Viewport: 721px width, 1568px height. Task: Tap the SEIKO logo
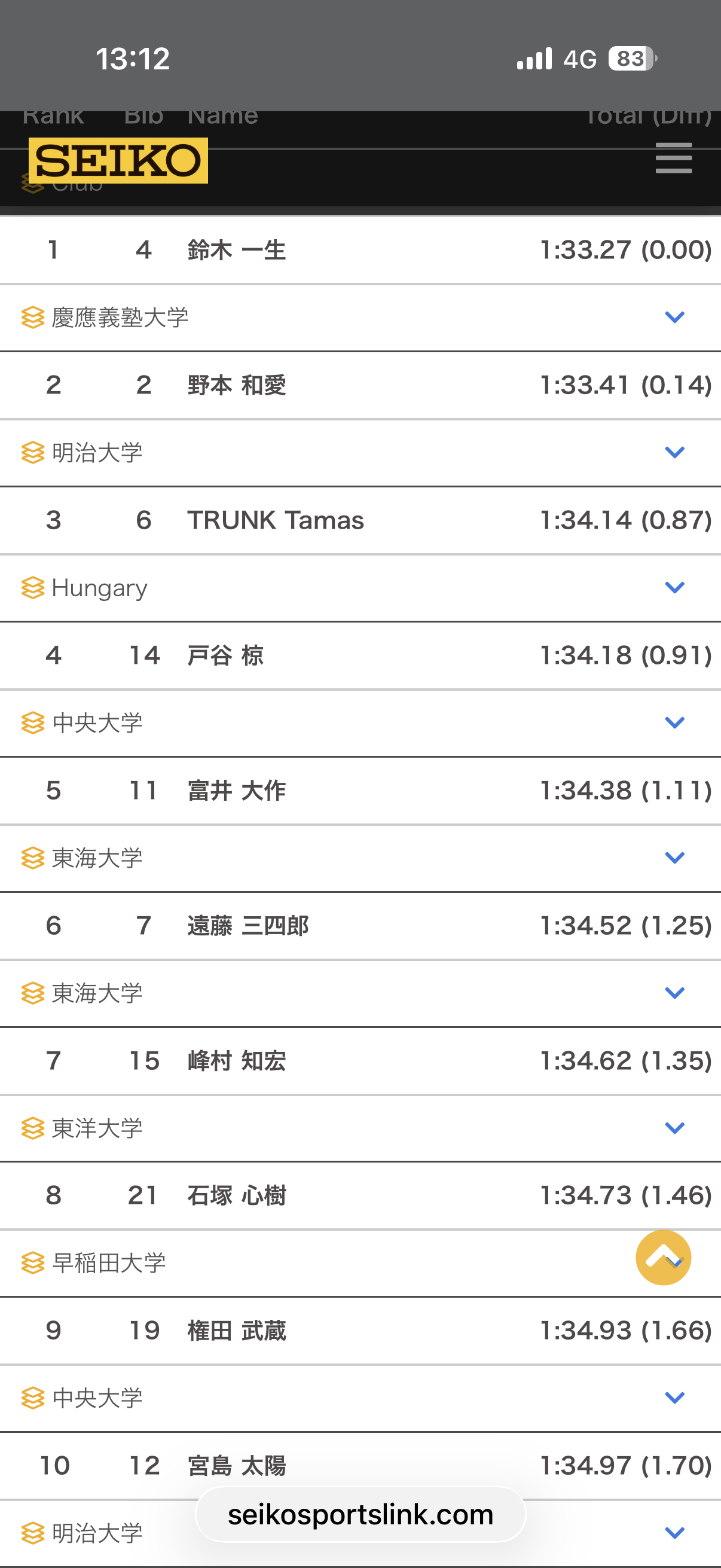(118, 161)
